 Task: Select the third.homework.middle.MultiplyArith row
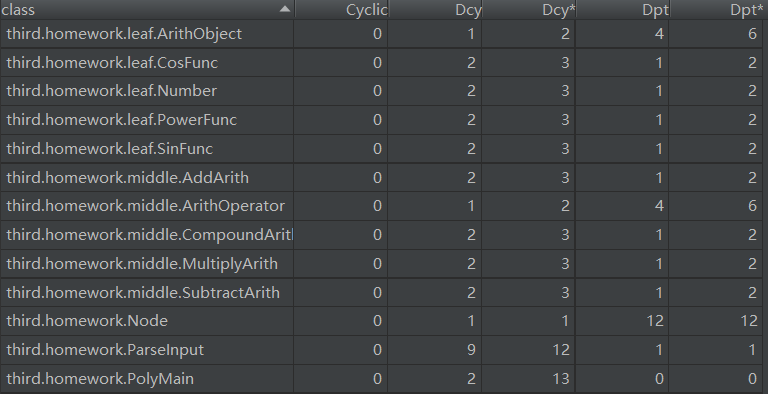click(382, 264)
